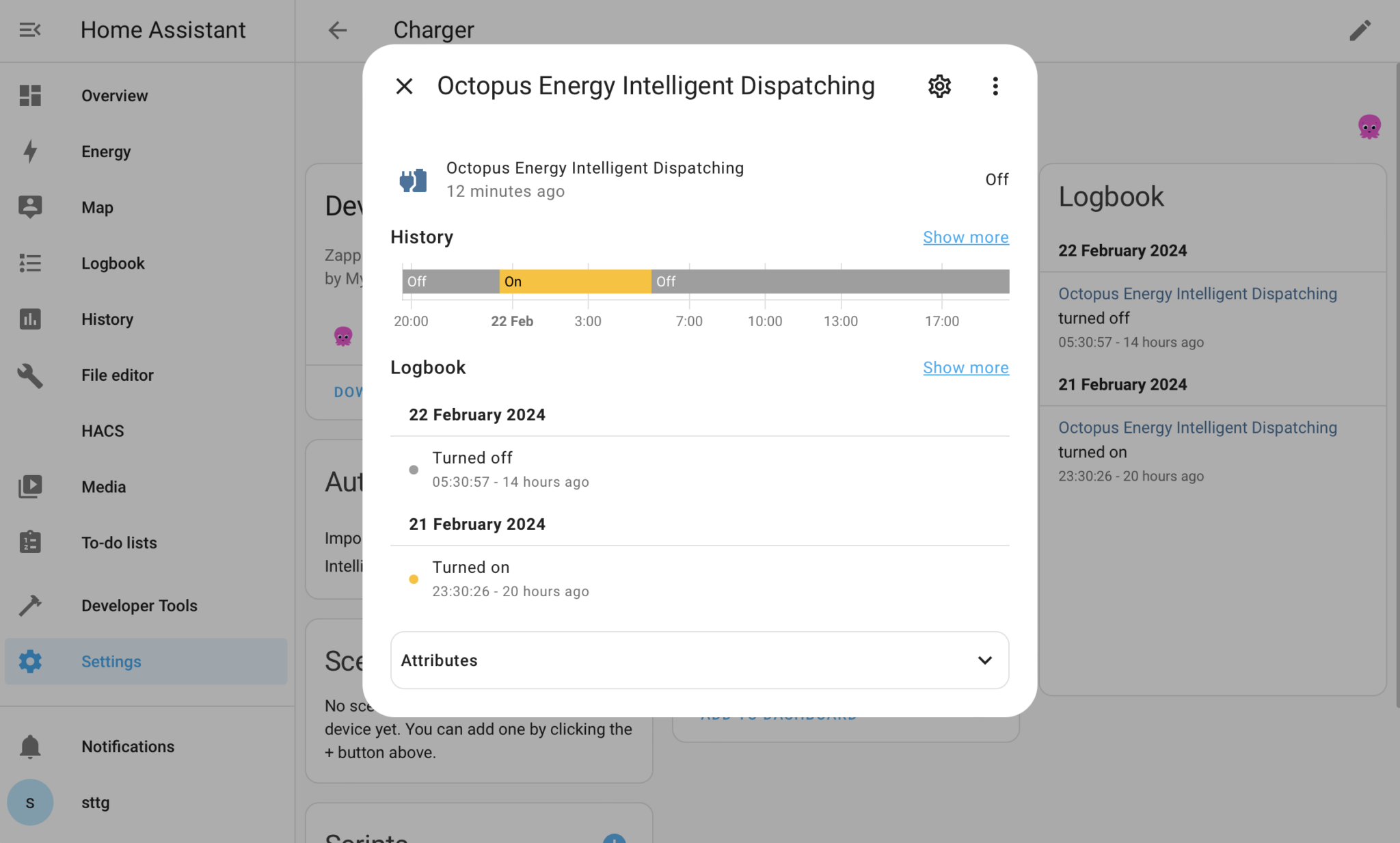
Task: Close the Octopus Energy dialog with the X
Action: point(404,86)
